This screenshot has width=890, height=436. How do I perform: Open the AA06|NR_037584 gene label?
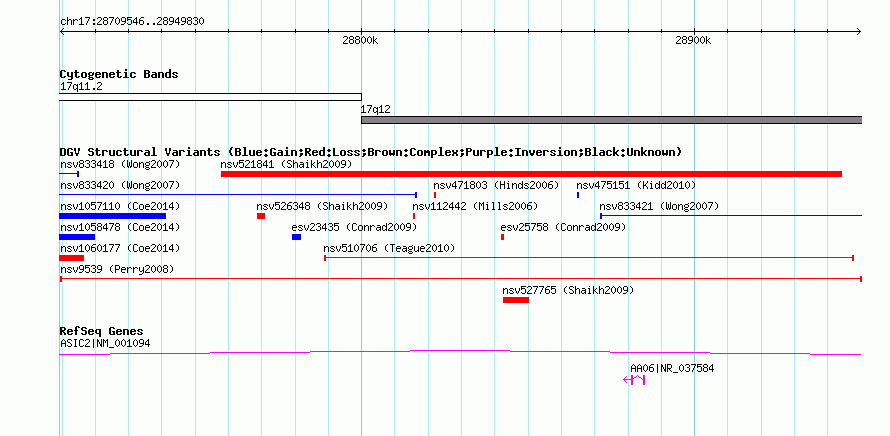point(672,368)
